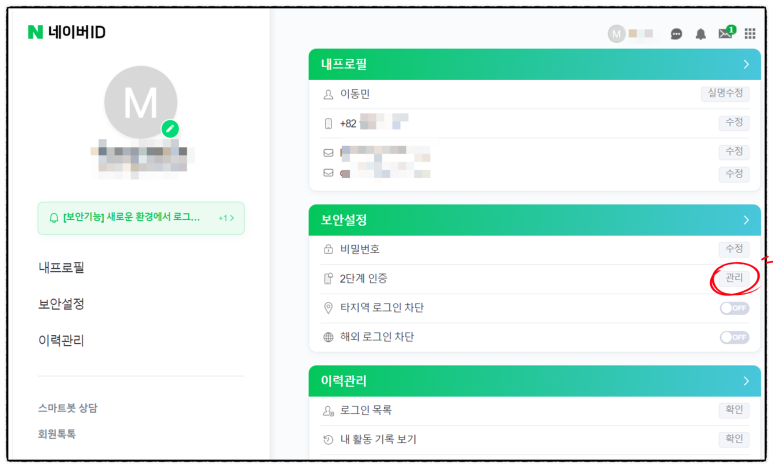Click the bell icon in security alert banner

click(54, 218)
